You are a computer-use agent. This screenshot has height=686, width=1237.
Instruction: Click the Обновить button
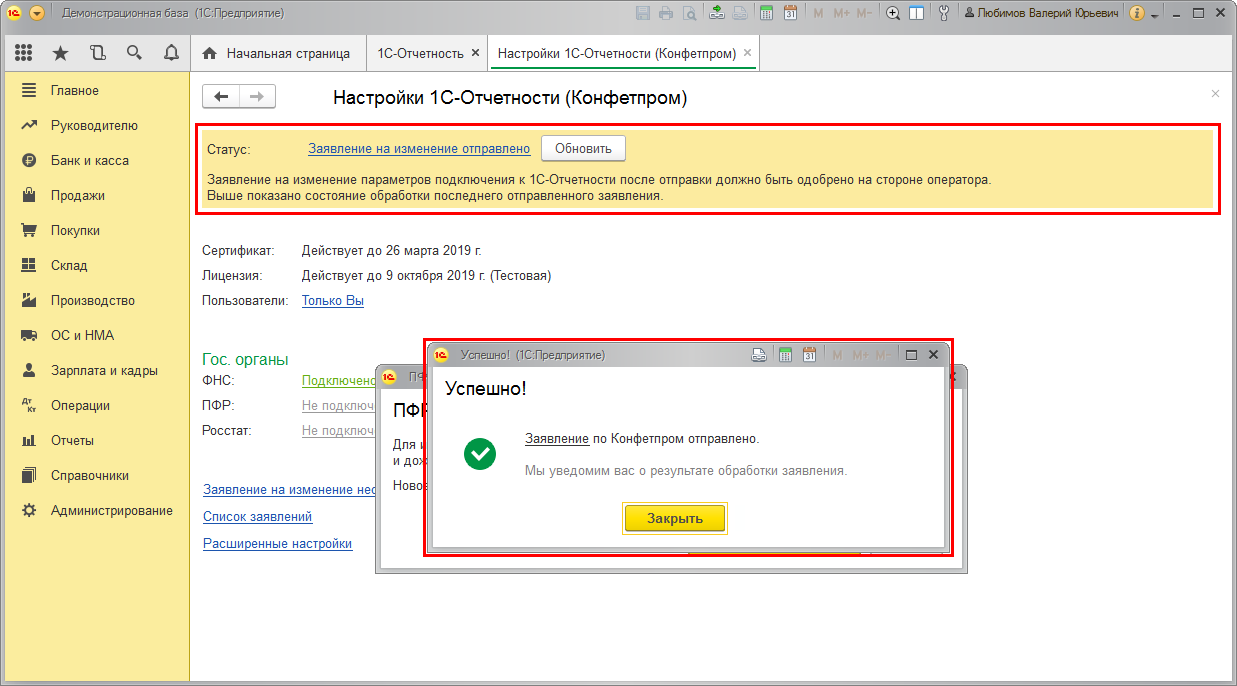(583, 148)
